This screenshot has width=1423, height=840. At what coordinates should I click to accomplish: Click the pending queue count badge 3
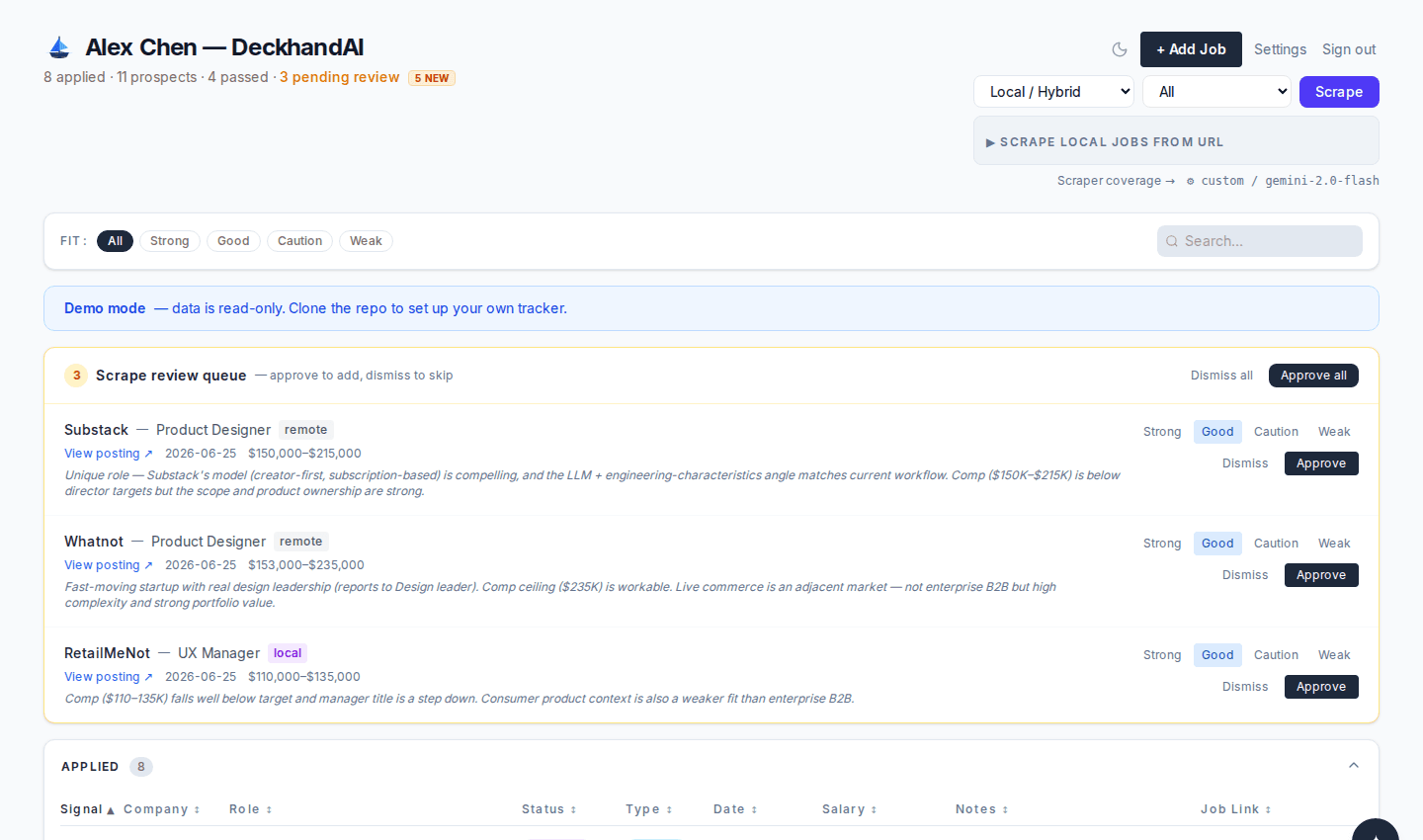coord(76,376)
